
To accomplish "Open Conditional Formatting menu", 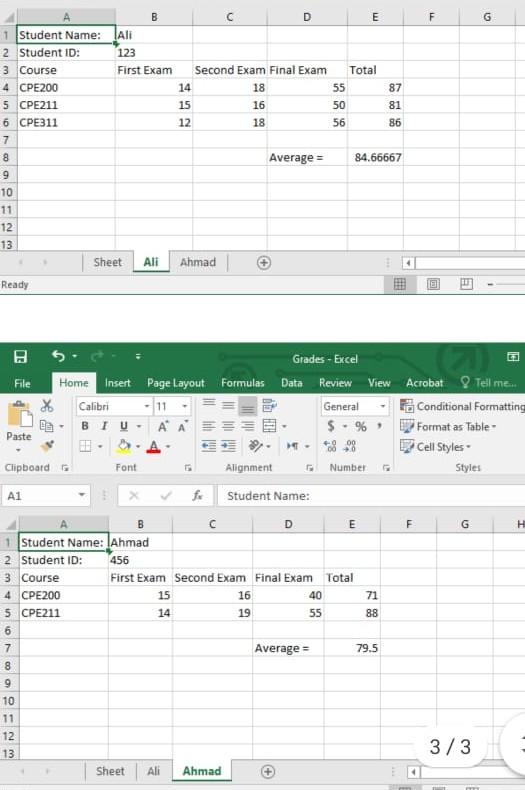I will coord(463,406).
